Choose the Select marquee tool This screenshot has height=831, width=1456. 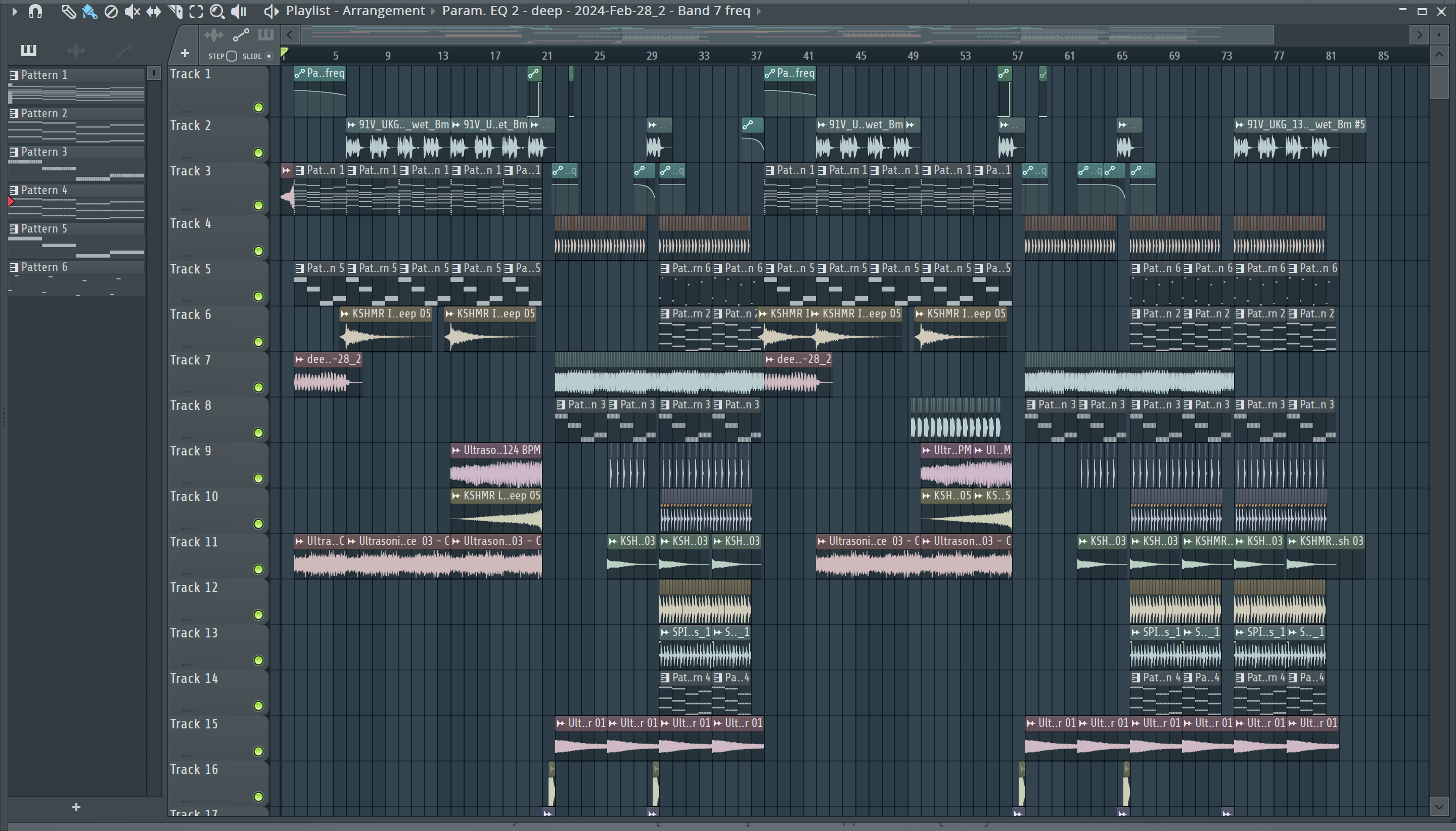click(x=196, y=11)
